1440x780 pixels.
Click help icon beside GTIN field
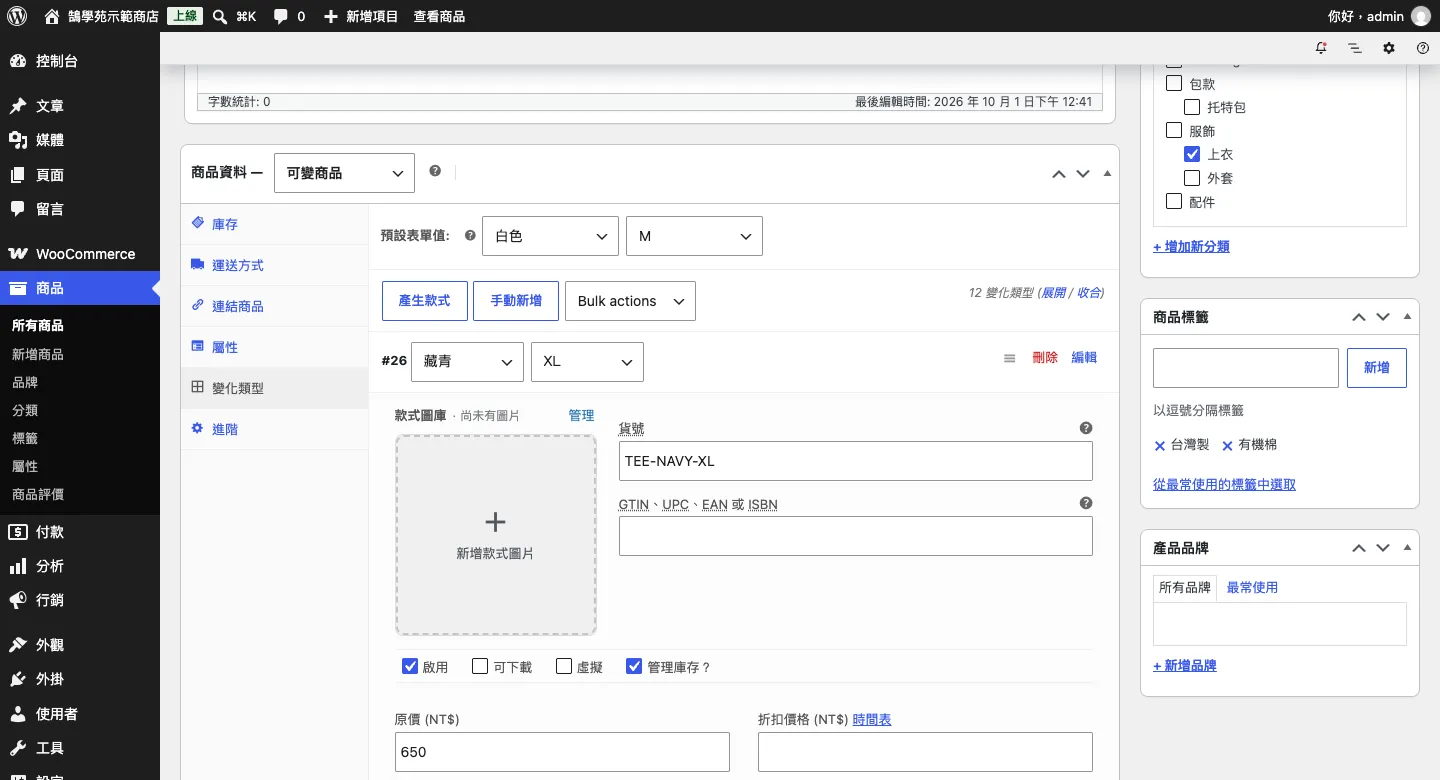tap(1086, 504)
